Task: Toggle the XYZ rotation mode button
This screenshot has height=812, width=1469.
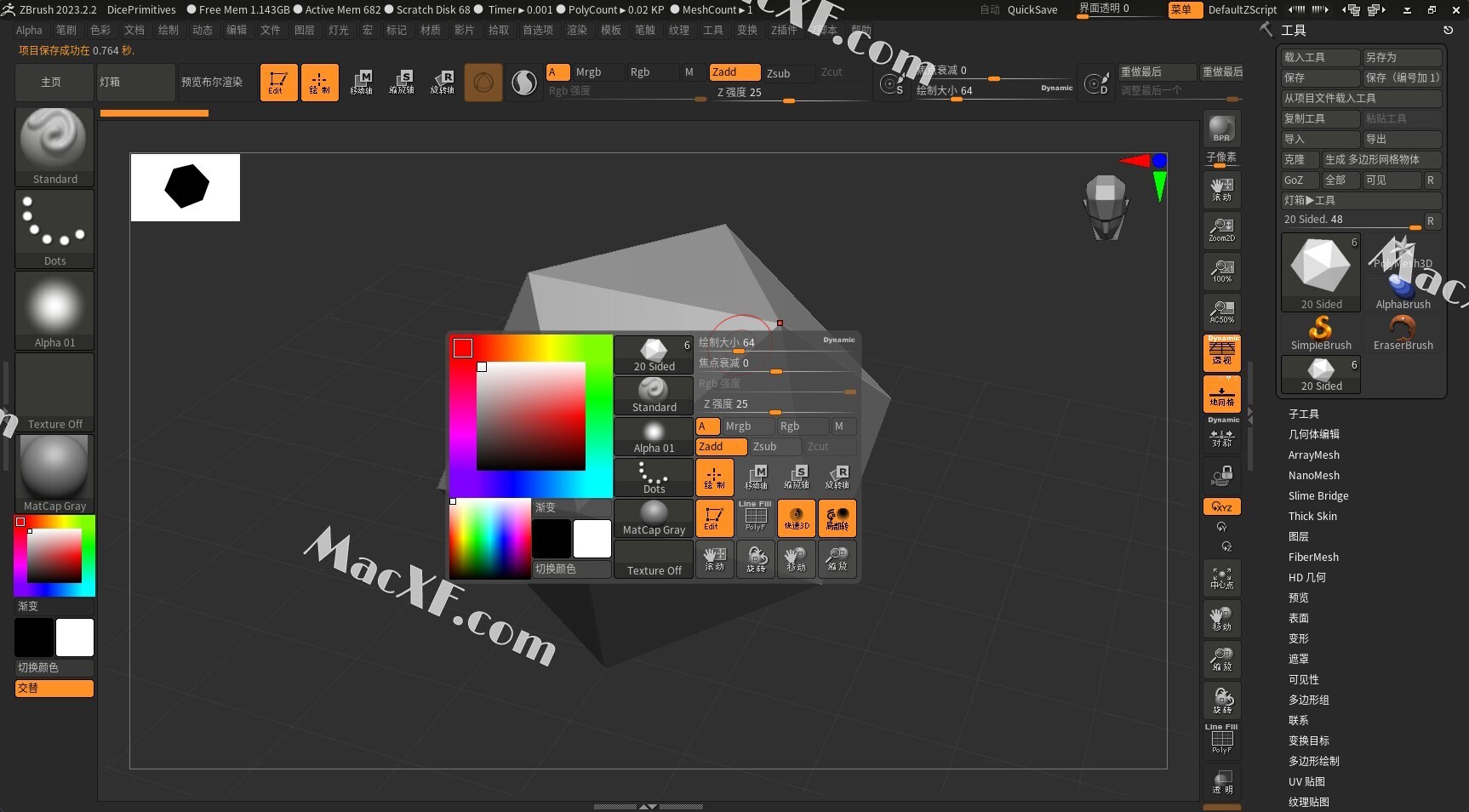Action: pyautogui.click(x=1222, y=506)
